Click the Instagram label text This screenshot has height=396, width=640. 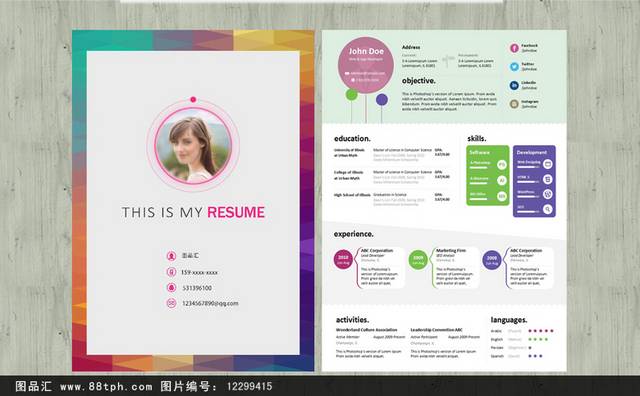click(530, 101)
